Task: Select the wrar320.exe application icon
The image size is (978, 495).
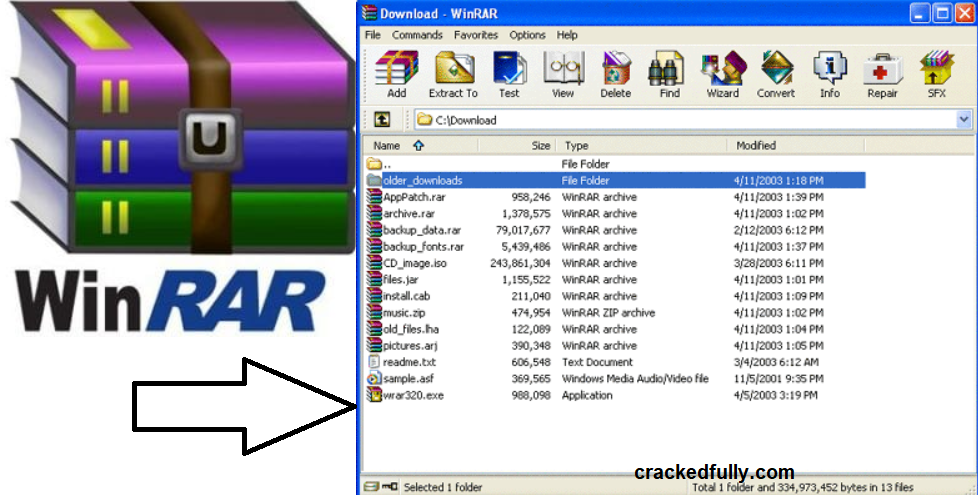Action: tap(374, 395)
